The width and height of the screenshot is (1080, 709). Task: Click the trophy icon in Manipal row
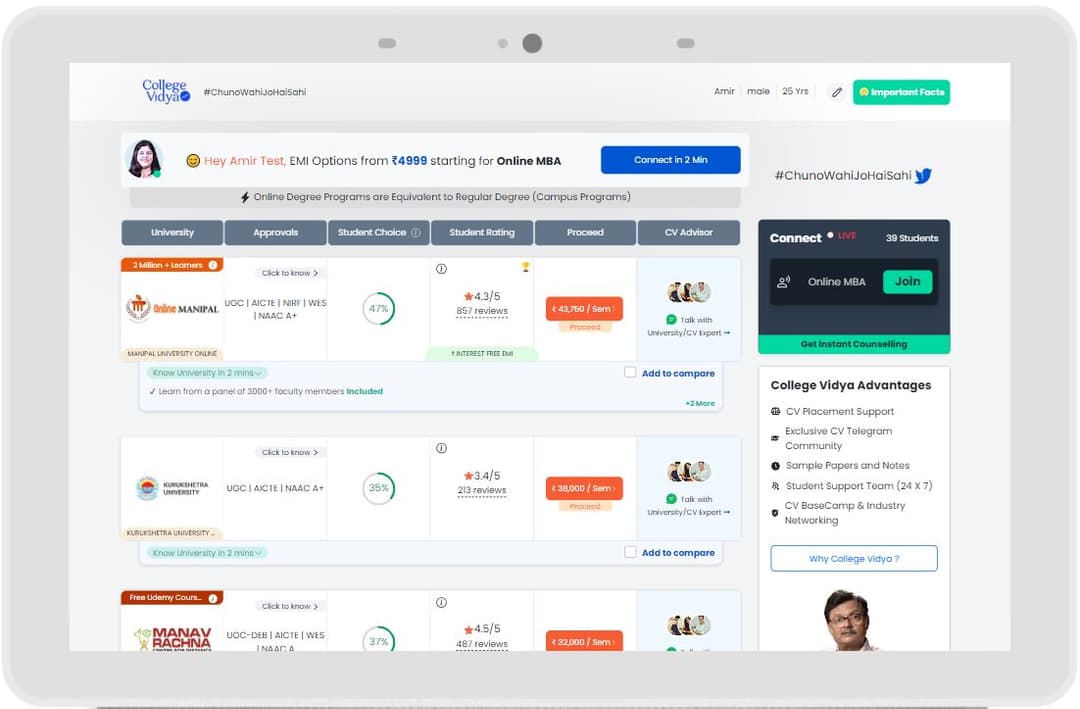[526, 267]
